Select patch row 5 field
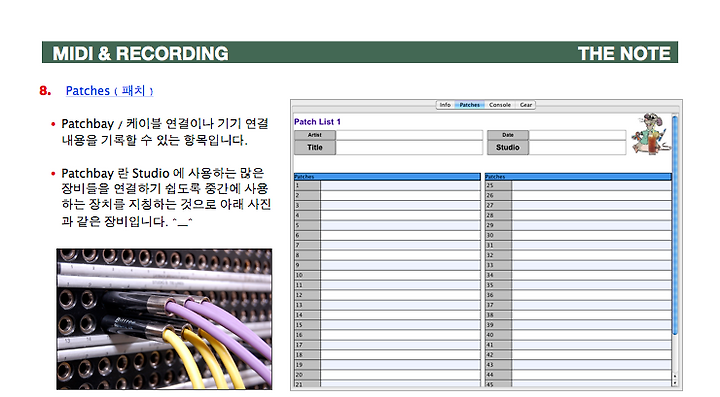This screenshot has width=720, height=397. tap(400, 225)
